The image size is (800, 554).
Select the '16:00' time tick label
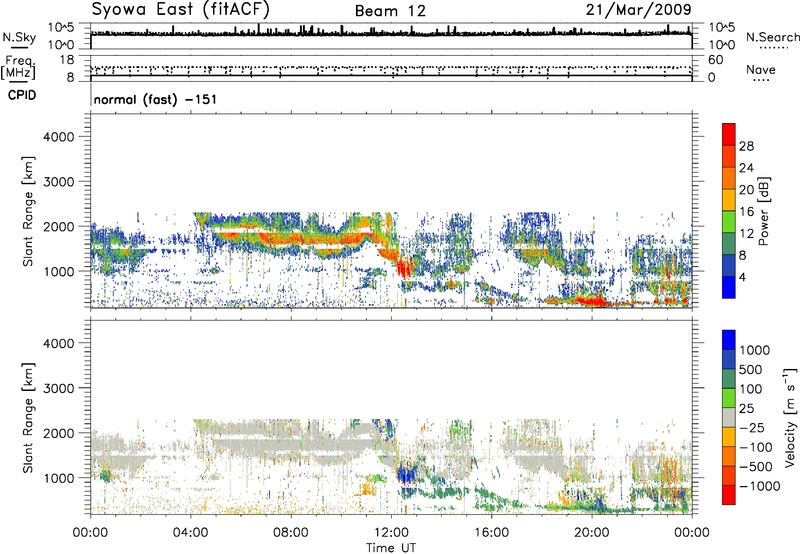tap(491, 533)
